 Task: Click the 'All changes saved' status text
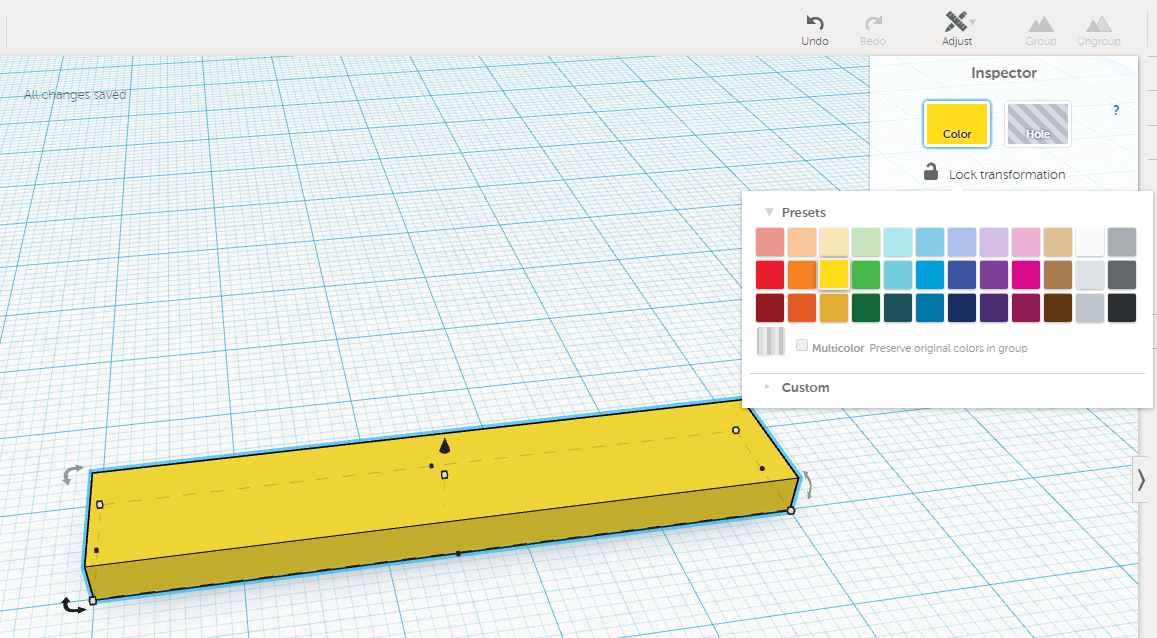click(x=75, y=94)
